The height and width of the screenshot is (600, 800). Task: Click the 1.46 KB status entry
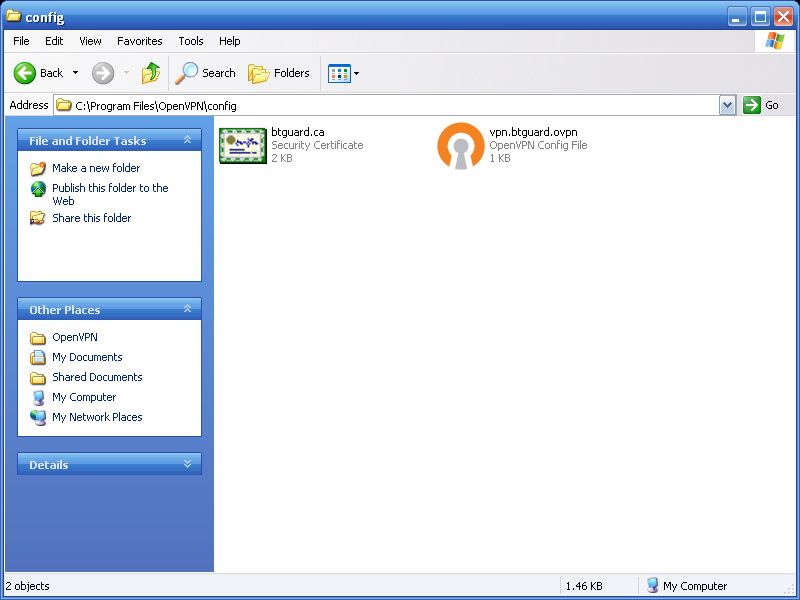584,586
